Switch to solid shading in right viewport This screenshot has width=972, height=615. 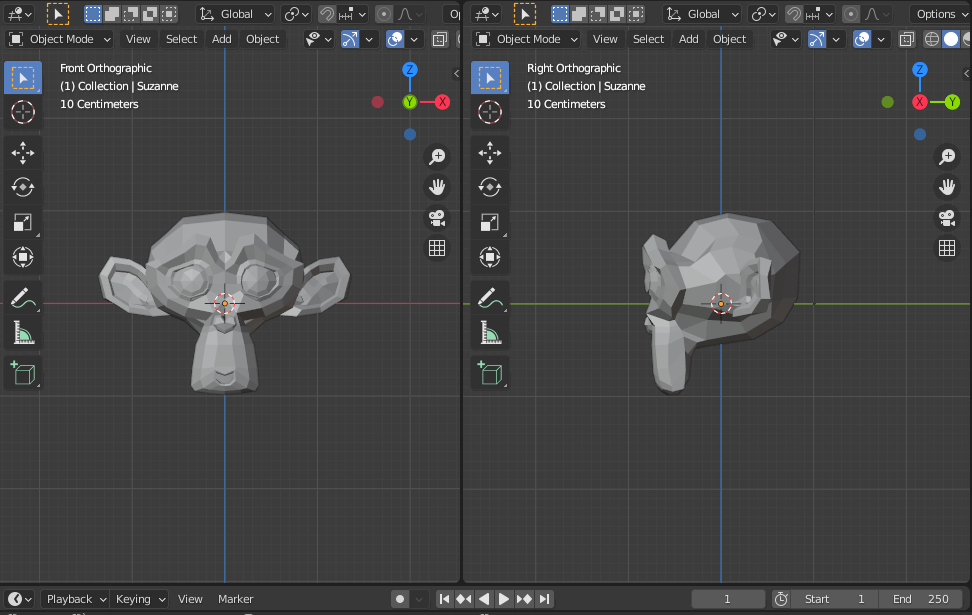point(950,39)
